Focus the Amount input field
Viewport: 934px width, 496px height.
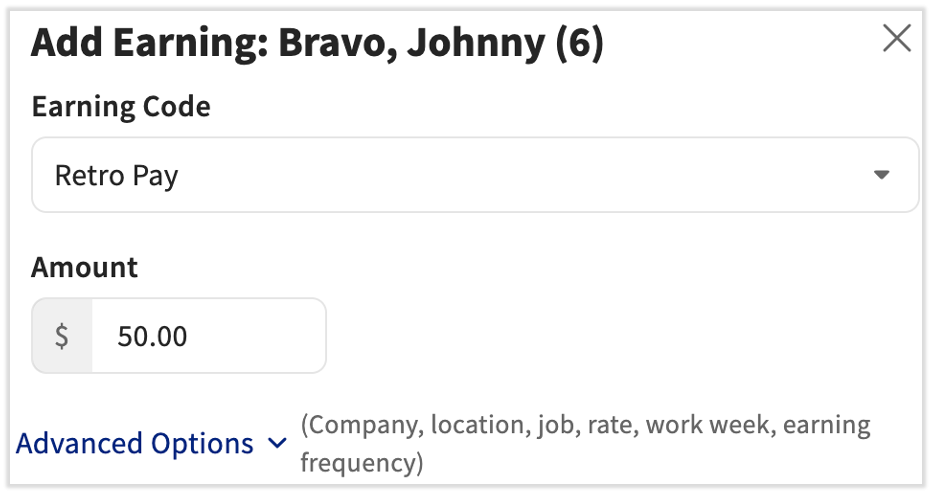point(208,336)
